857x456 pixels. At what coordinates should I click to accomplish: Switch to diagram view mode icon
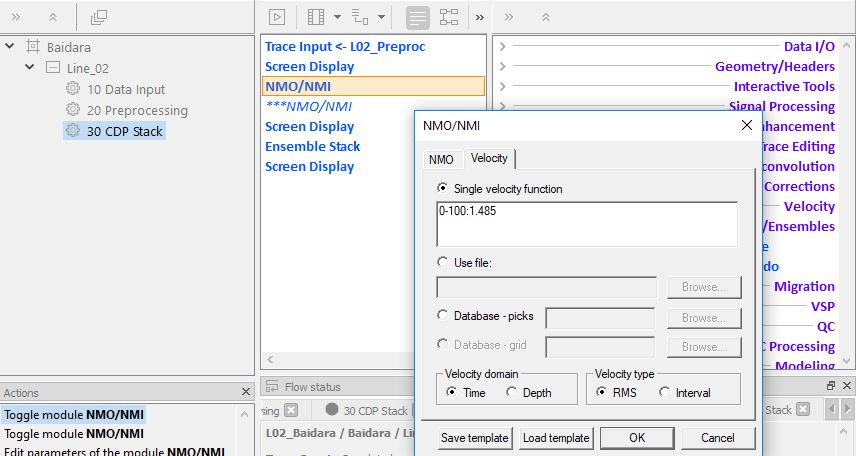449,17
